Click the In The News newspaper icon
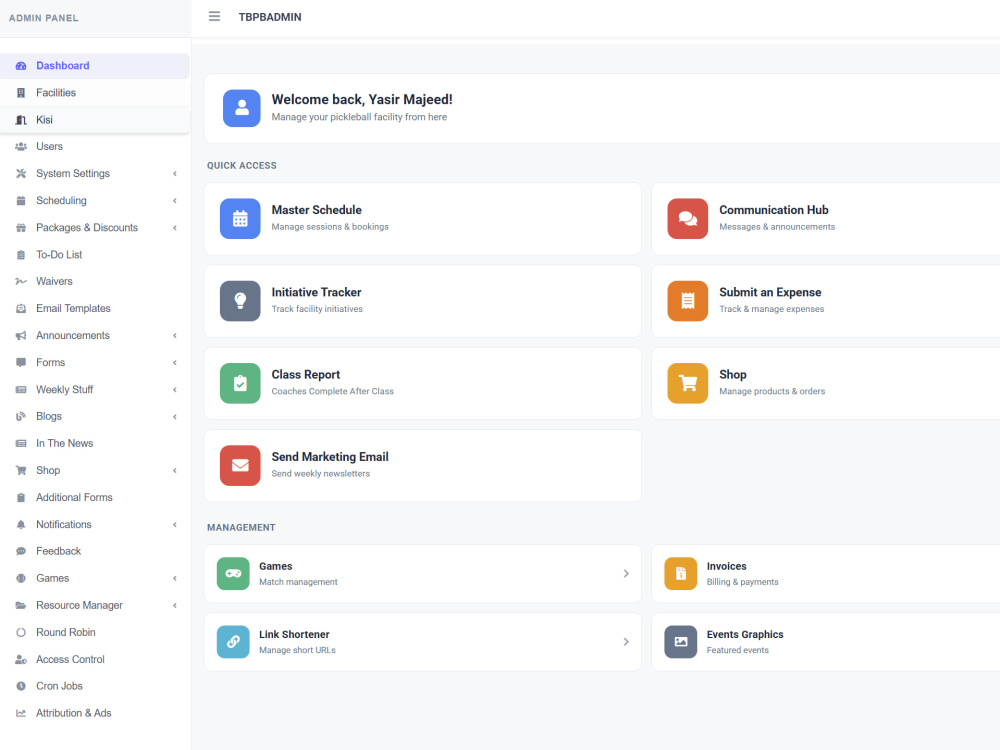 [x=21, y=443]
